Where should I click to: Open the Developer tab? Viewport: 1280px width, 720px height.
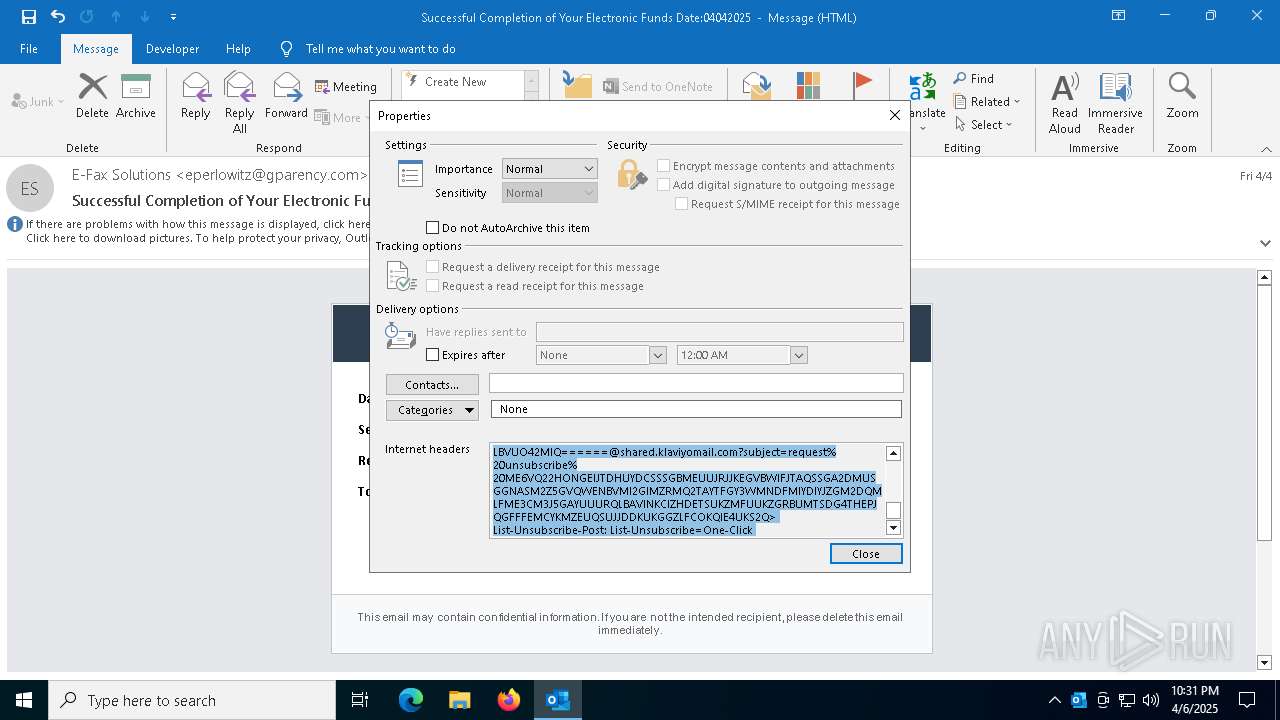click(x=172, y=49)
